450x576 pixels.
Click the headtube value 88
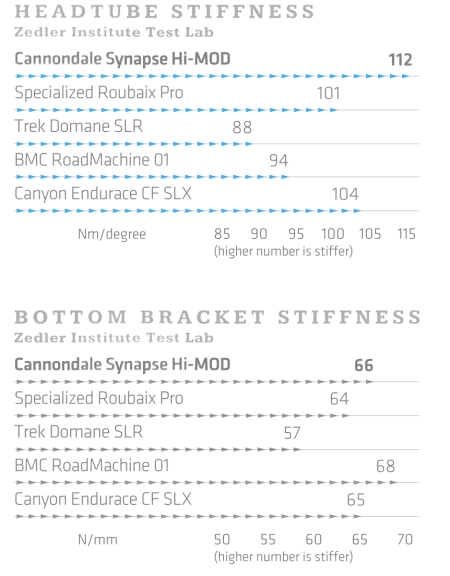coord(242,127)
